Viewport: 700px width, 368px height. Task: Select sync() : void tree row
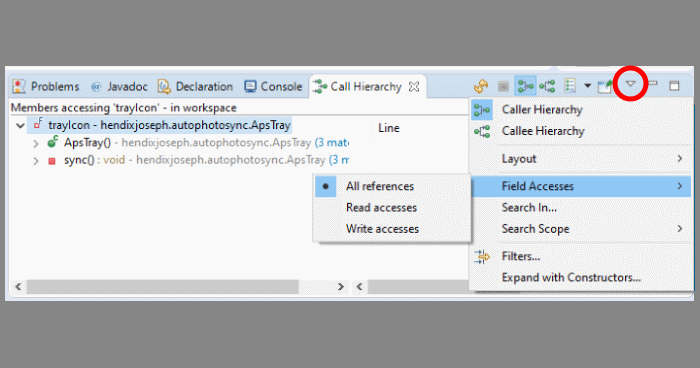point(198,160)
